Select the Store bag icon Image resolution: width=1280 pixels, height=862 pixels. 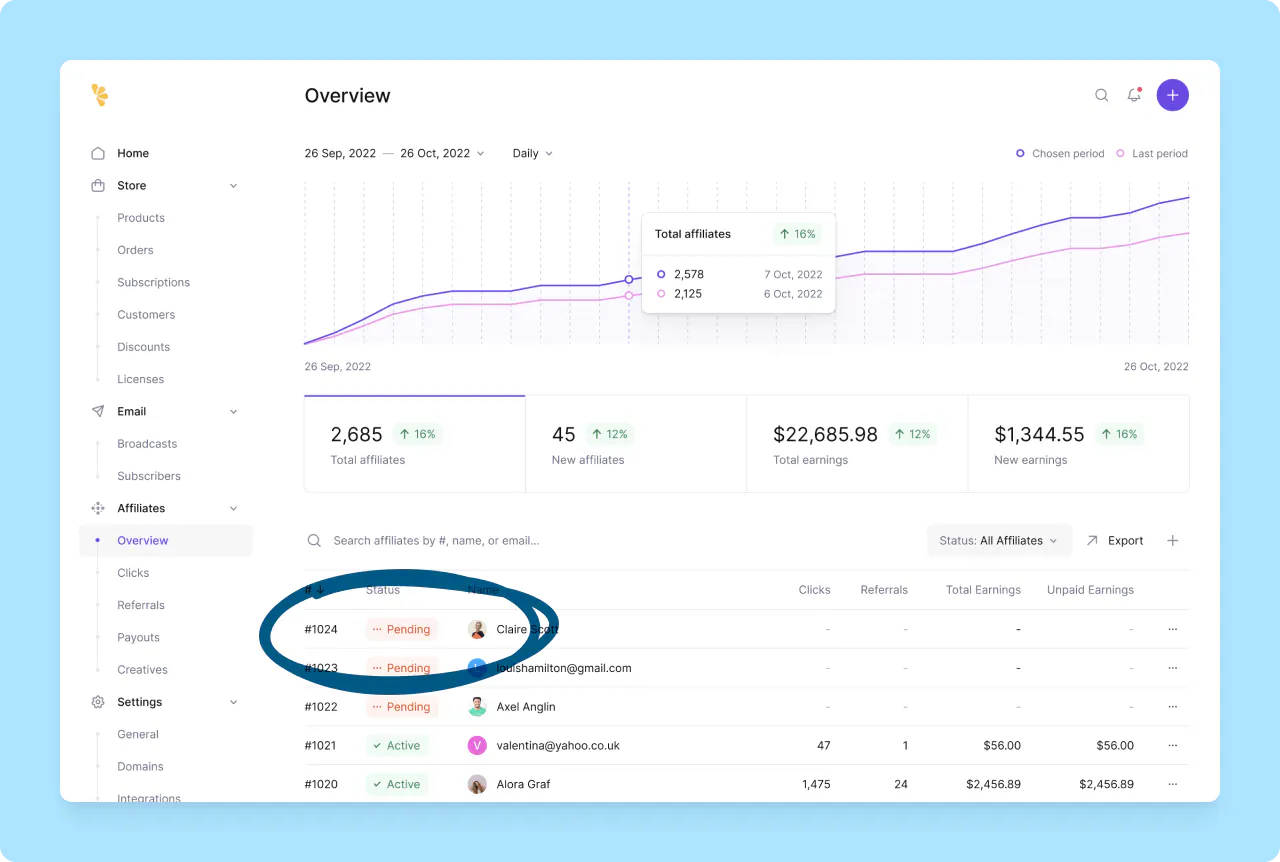pos(98,185)
